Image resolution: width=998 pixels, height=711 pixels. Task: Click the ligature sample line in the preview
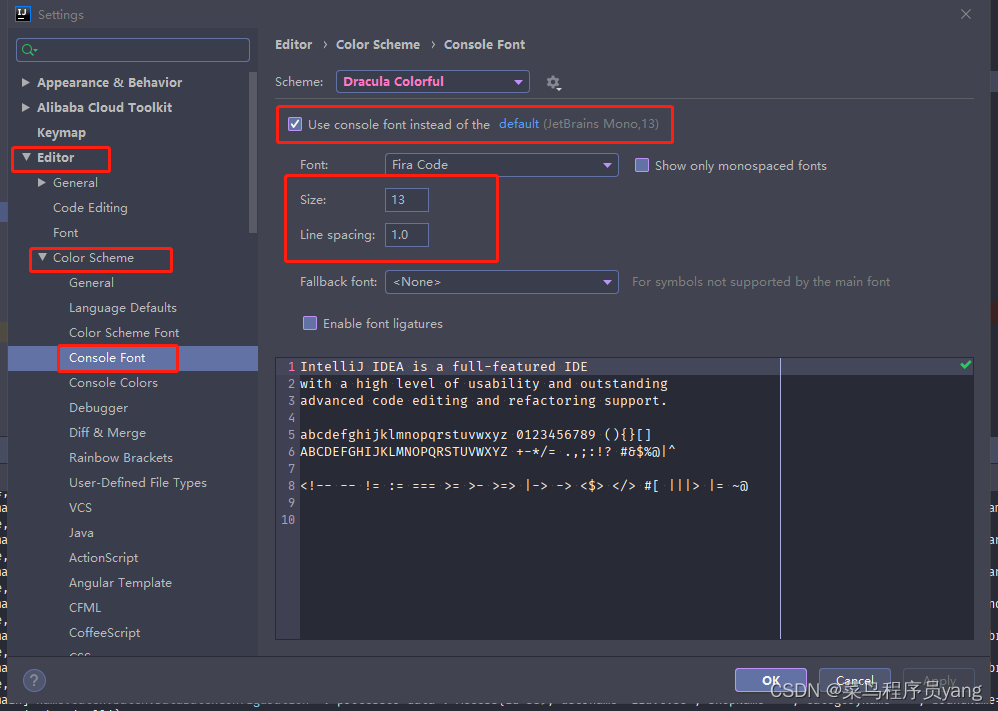pyautogui.click(x=524, y=486)
